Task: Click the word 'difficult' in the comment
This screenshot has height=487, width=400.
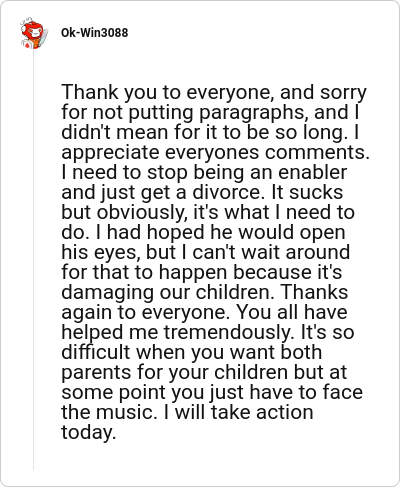Action: 95,352
